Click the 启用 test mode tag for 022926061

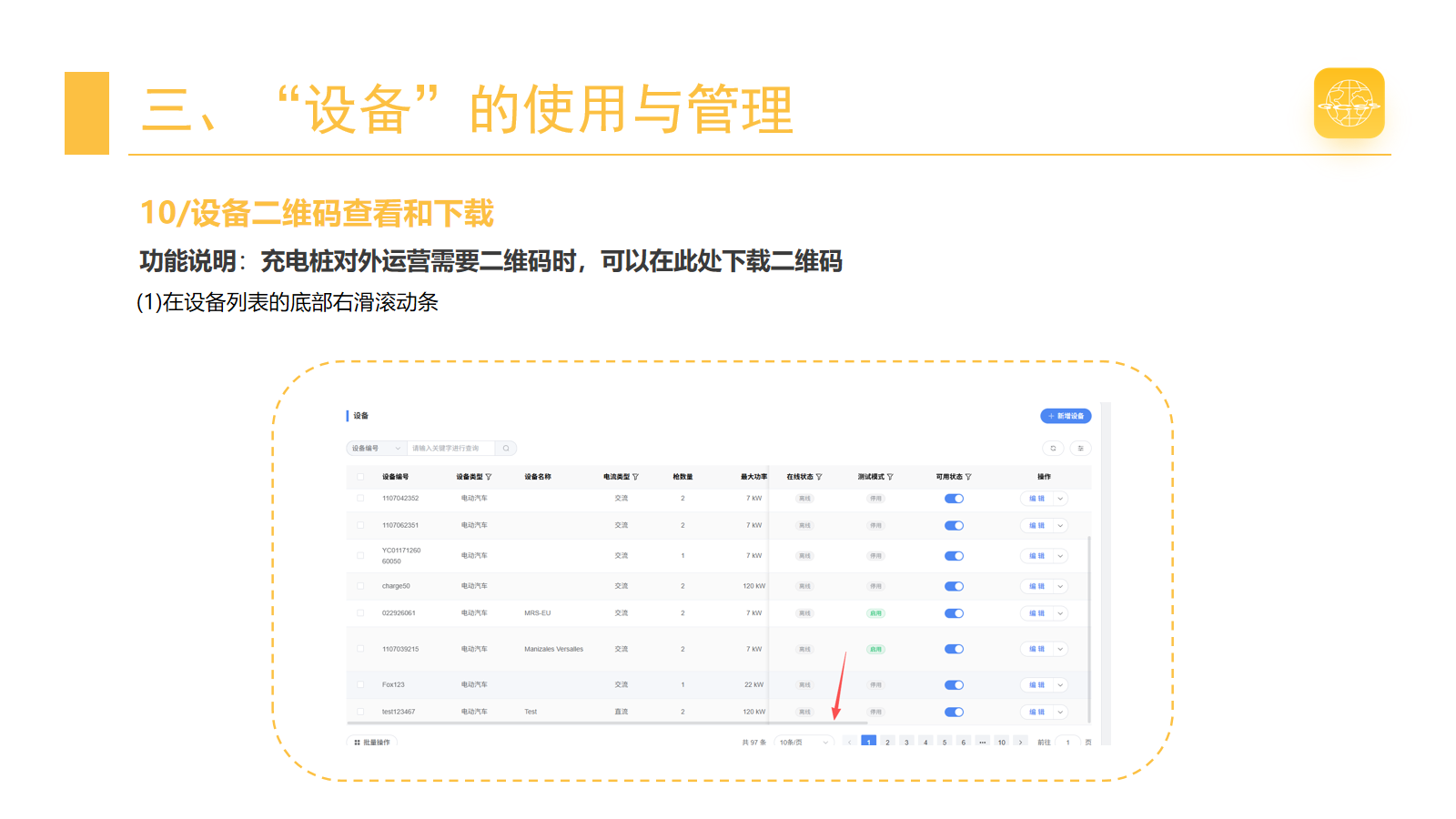pos(875,613)
